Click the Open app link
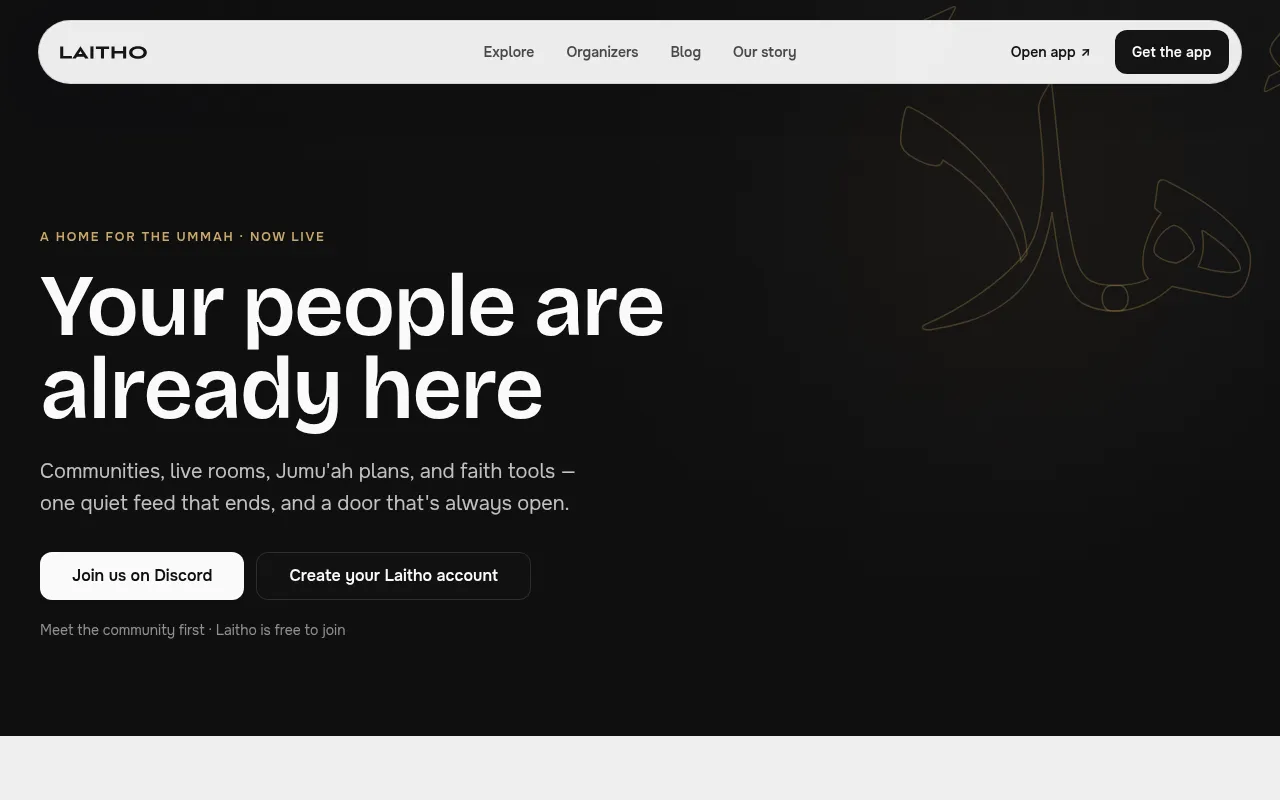 1050,52
